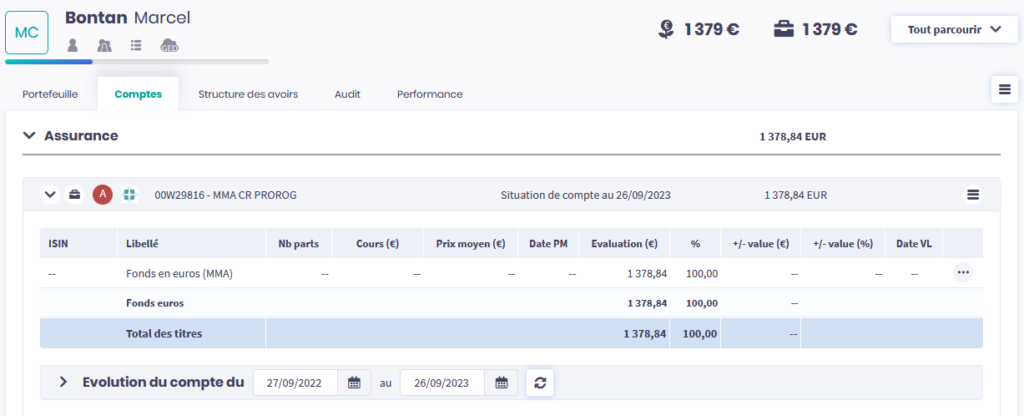Click the 27/09/2022 start date field

[x=297, y=382]
